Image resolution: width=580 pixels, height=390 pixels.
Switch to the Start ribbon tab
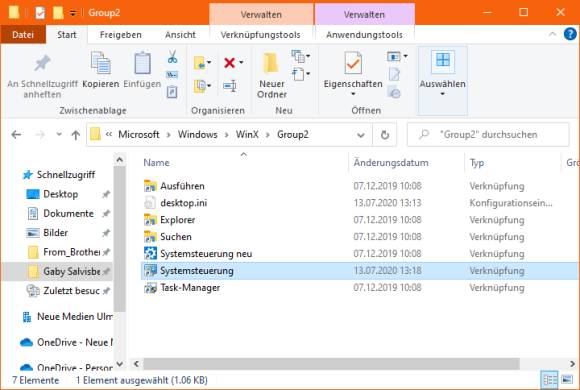click(67, 35)
